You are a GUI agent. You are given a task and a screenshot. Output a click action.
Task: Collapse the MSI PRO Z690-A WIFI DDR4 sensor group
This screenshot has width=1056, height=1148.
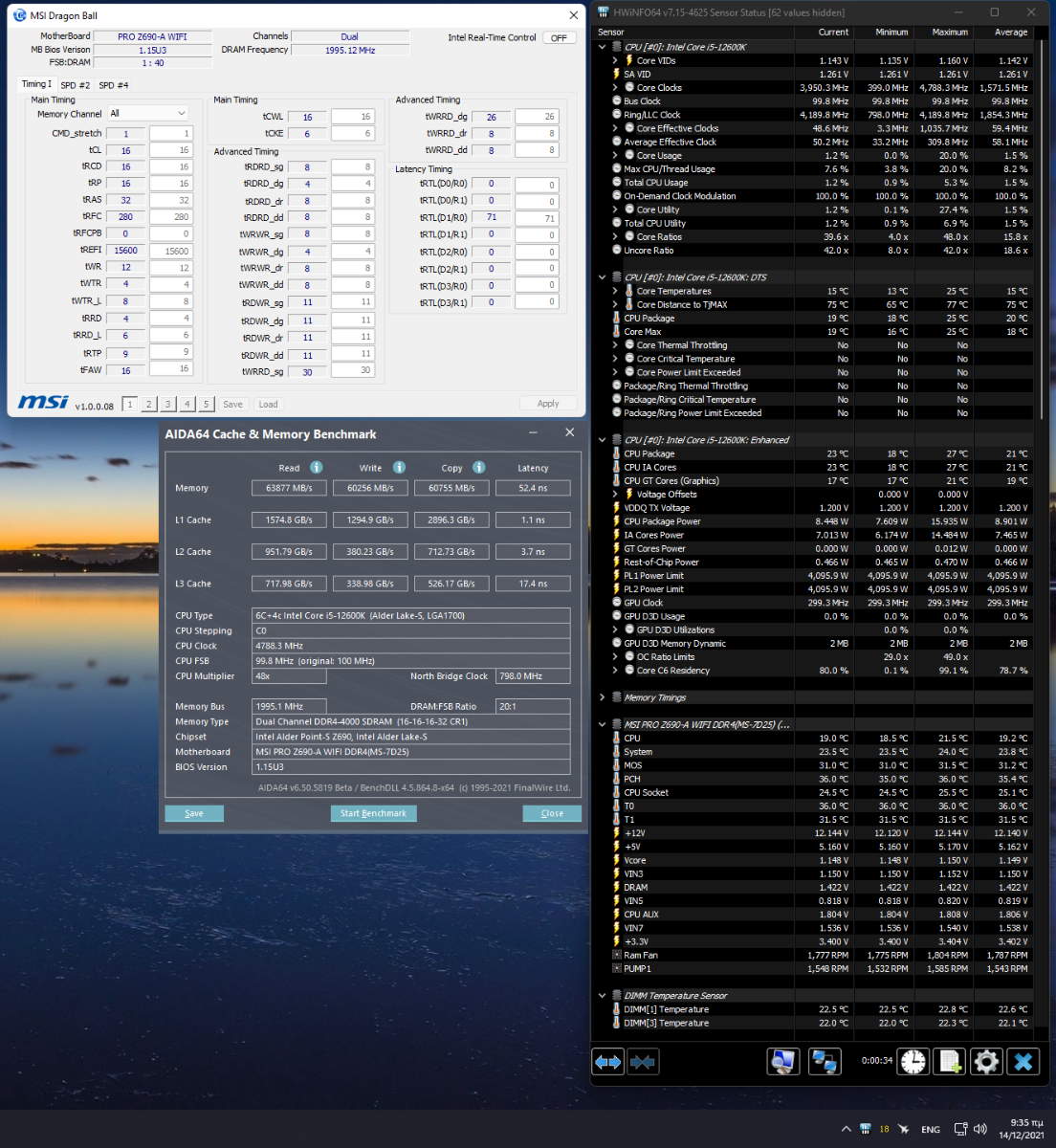(602, 724)
